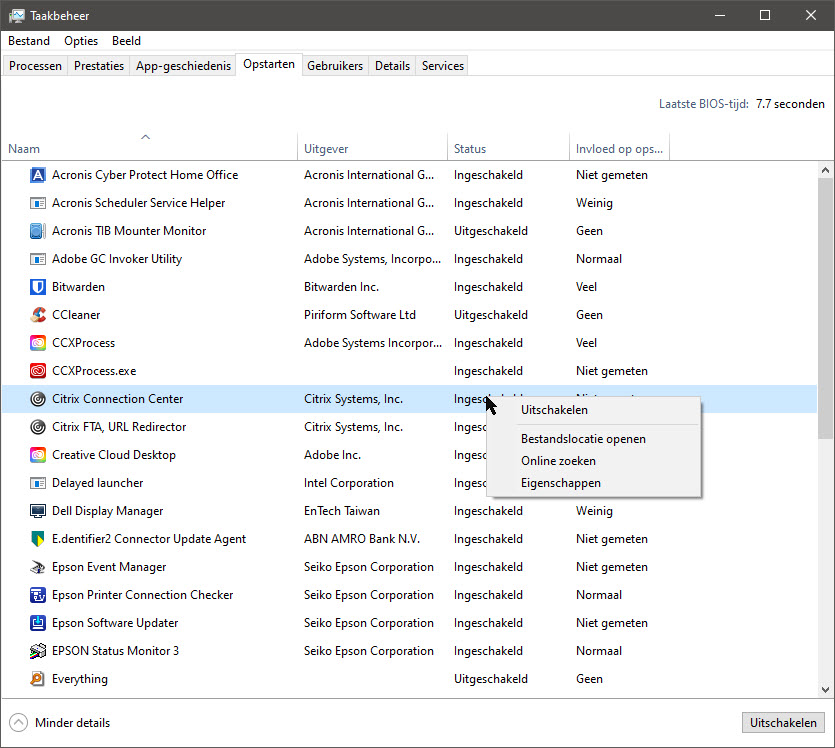Viewport: 835px width, 748px height.
Task: Select the Everything row name text
Action: click(80, 679)
